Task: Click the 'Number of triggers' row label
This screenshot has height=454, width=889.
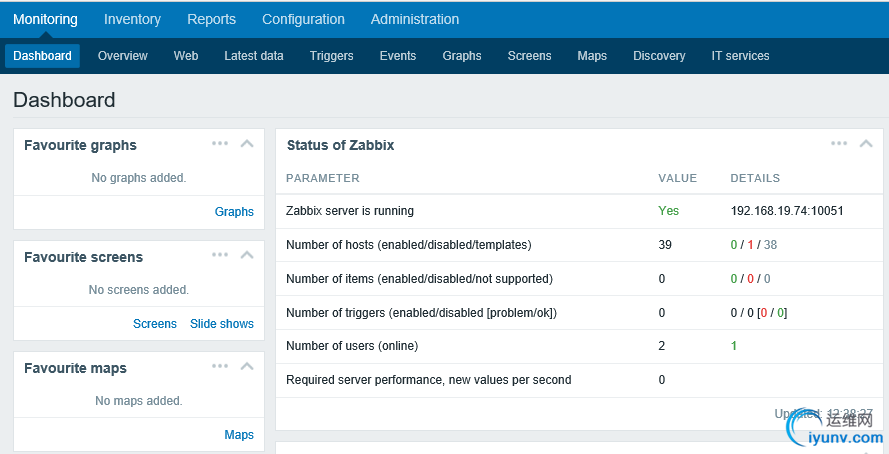Action: [x=422, y=313]
